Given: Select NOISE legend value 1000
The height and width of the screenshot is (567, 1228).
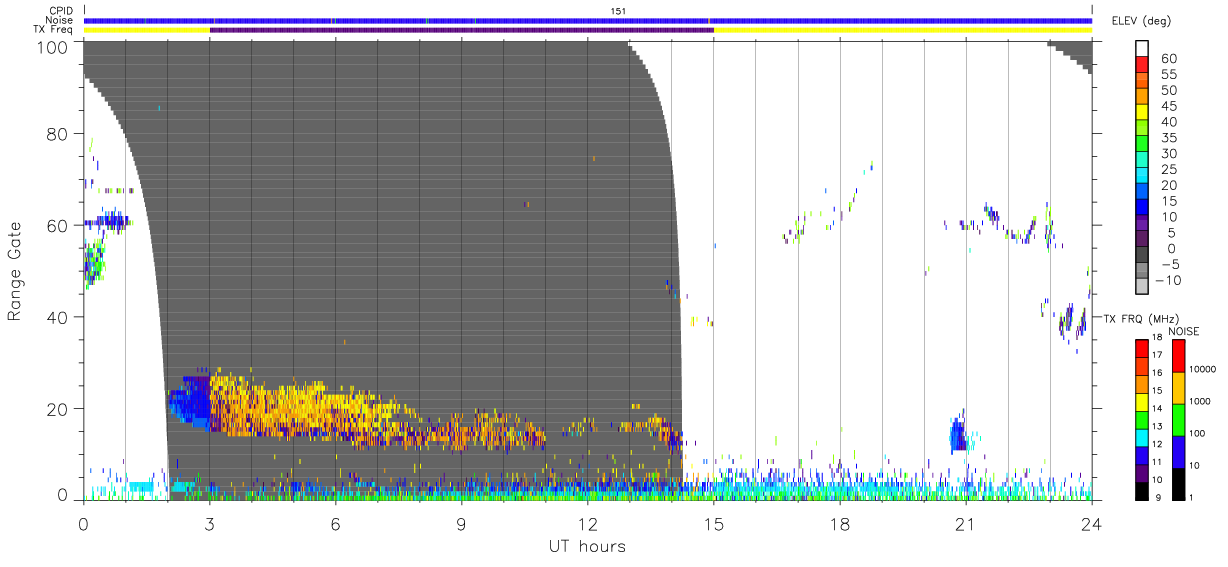Looking at the screenshot, I should tap(1202, 402).
